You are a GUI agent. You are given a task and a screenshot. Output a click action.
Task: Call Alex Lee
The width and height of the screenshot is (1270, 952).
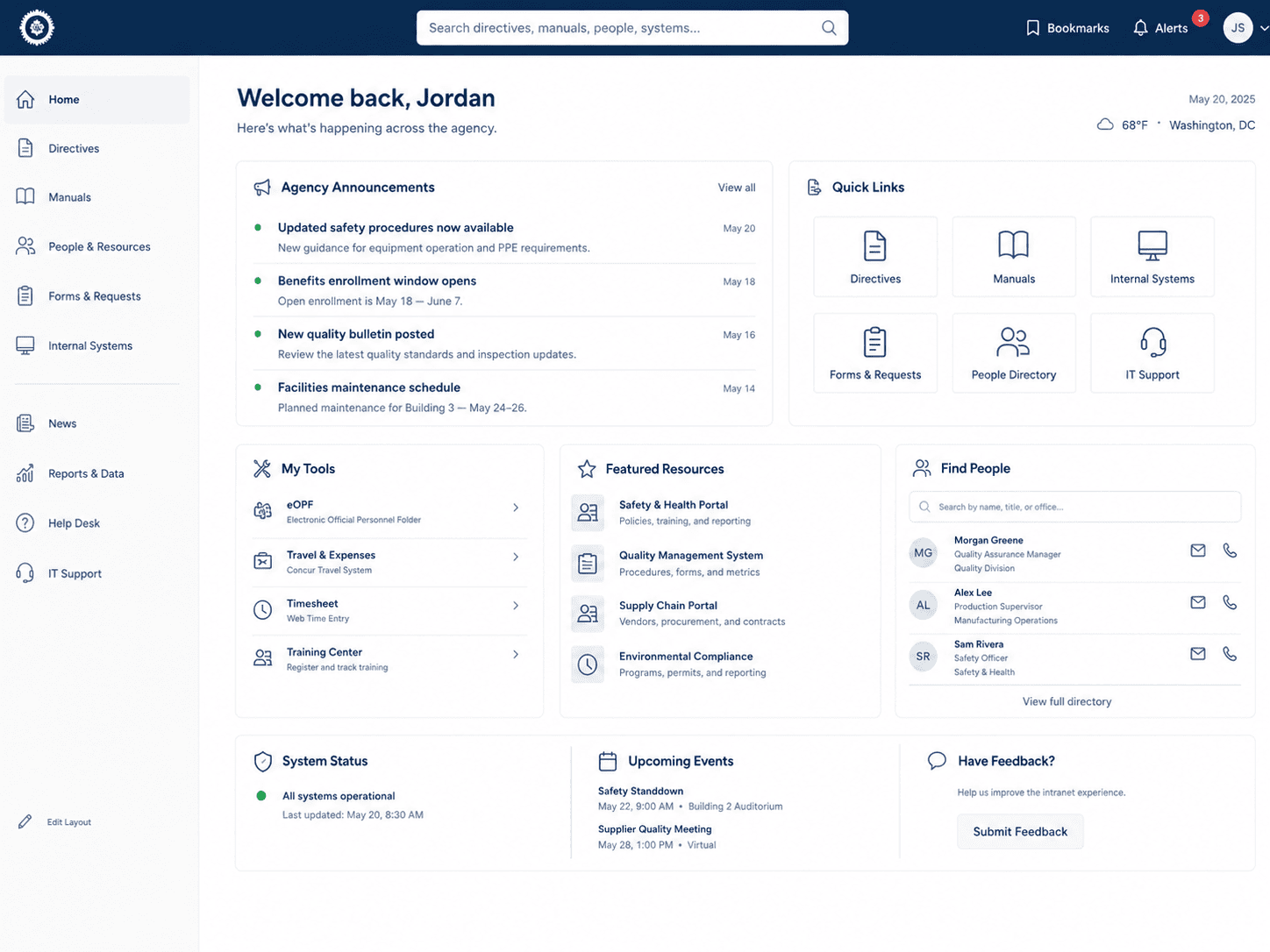coord(1230,602)
